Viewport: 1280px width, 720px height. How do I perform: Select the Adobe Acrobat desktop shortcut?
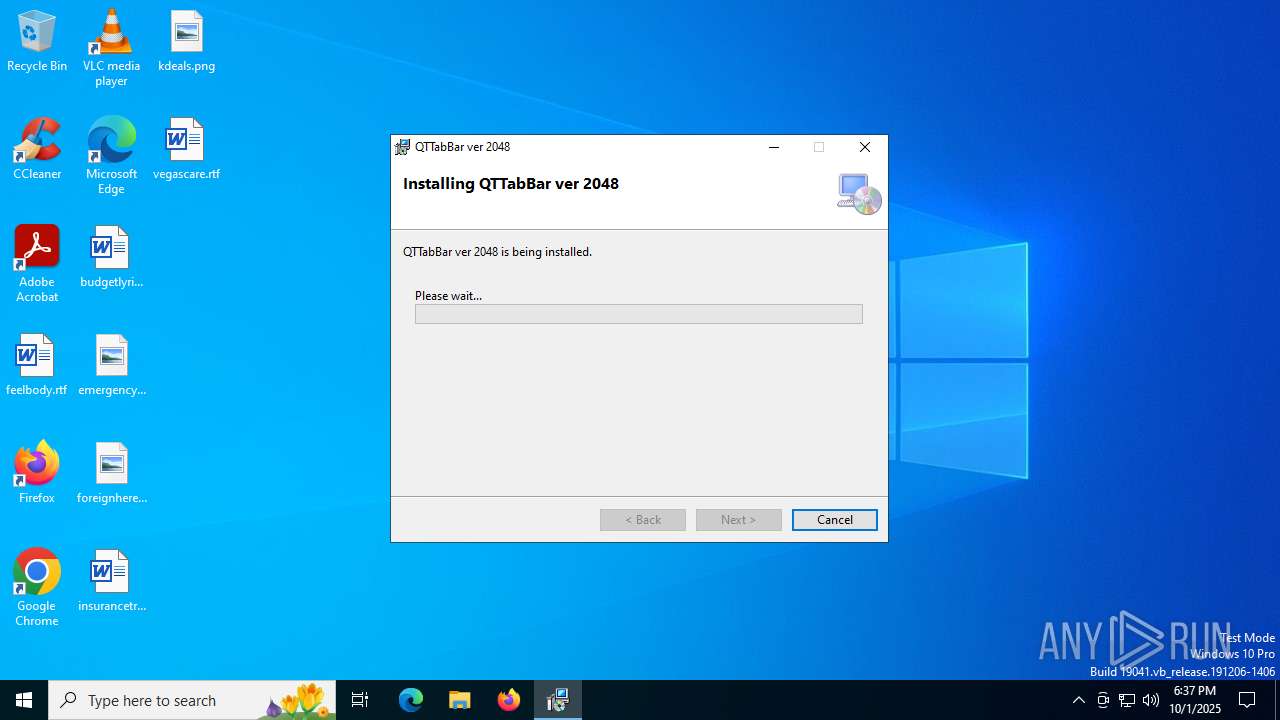click(37, 264)
